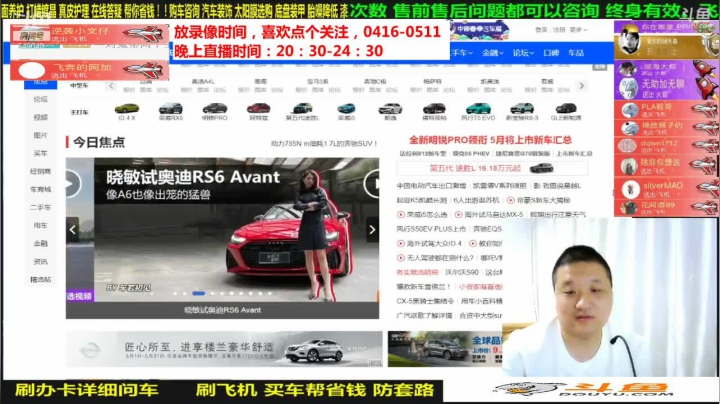Click the PLA毅哥 gift notification
This screenshot has width=720, height=404.
click(666, 110)
